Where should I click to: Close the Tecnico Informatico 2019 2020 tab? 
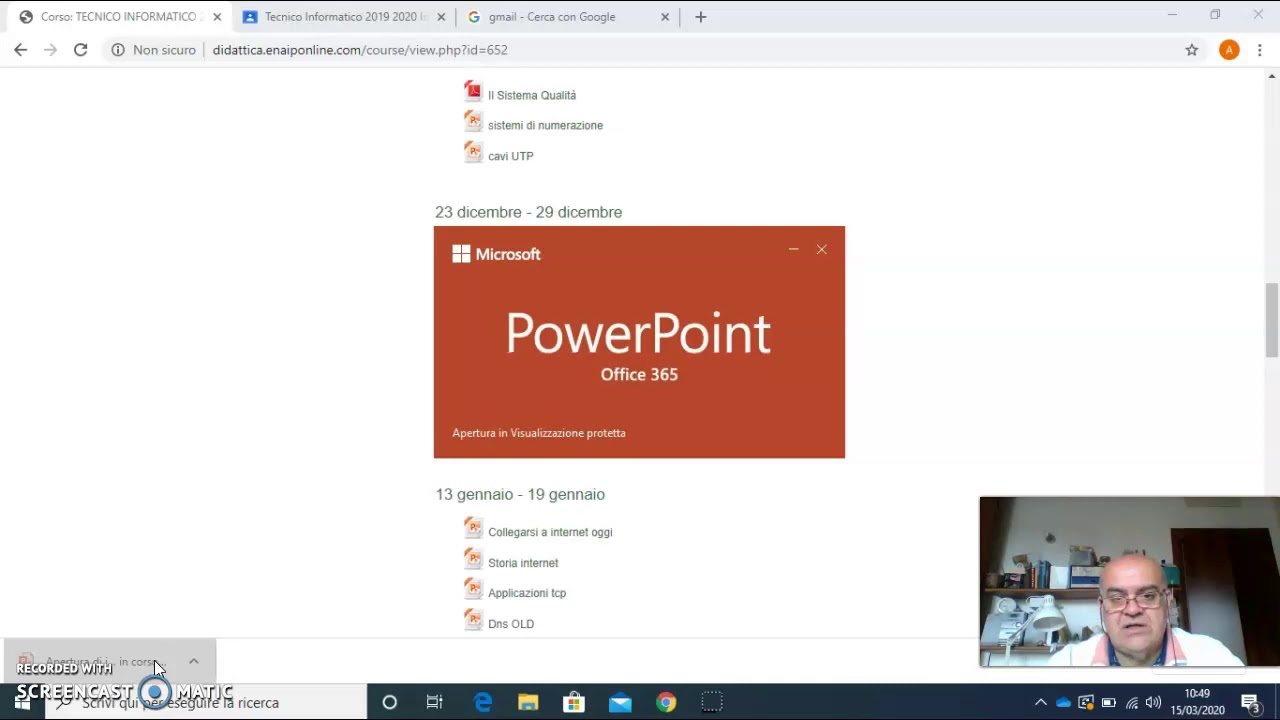tap(441, 17)
